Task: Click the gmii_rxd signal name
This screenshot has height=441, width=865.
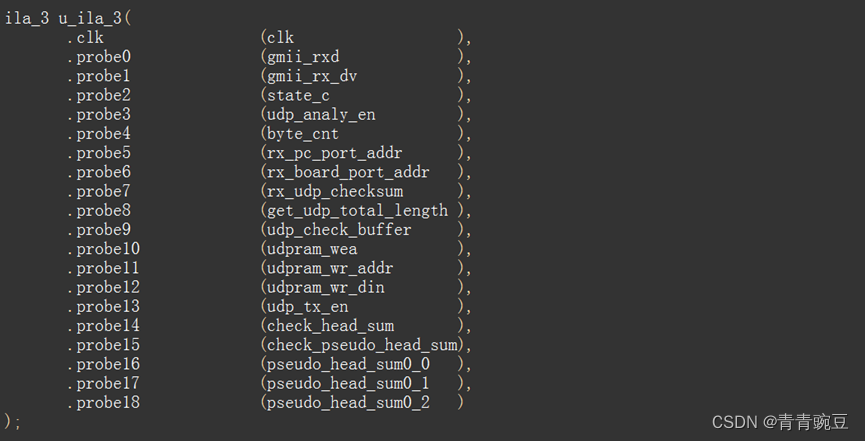Action: [303, 57]
